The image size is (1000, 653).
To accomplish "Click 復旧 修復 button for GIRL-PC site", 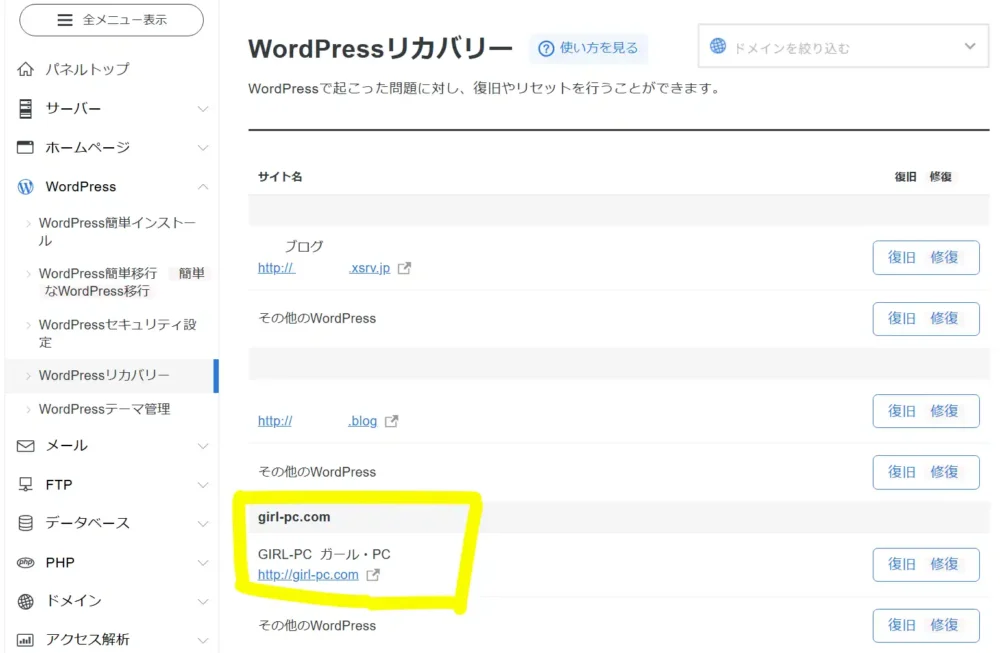I will click(925, 564).
